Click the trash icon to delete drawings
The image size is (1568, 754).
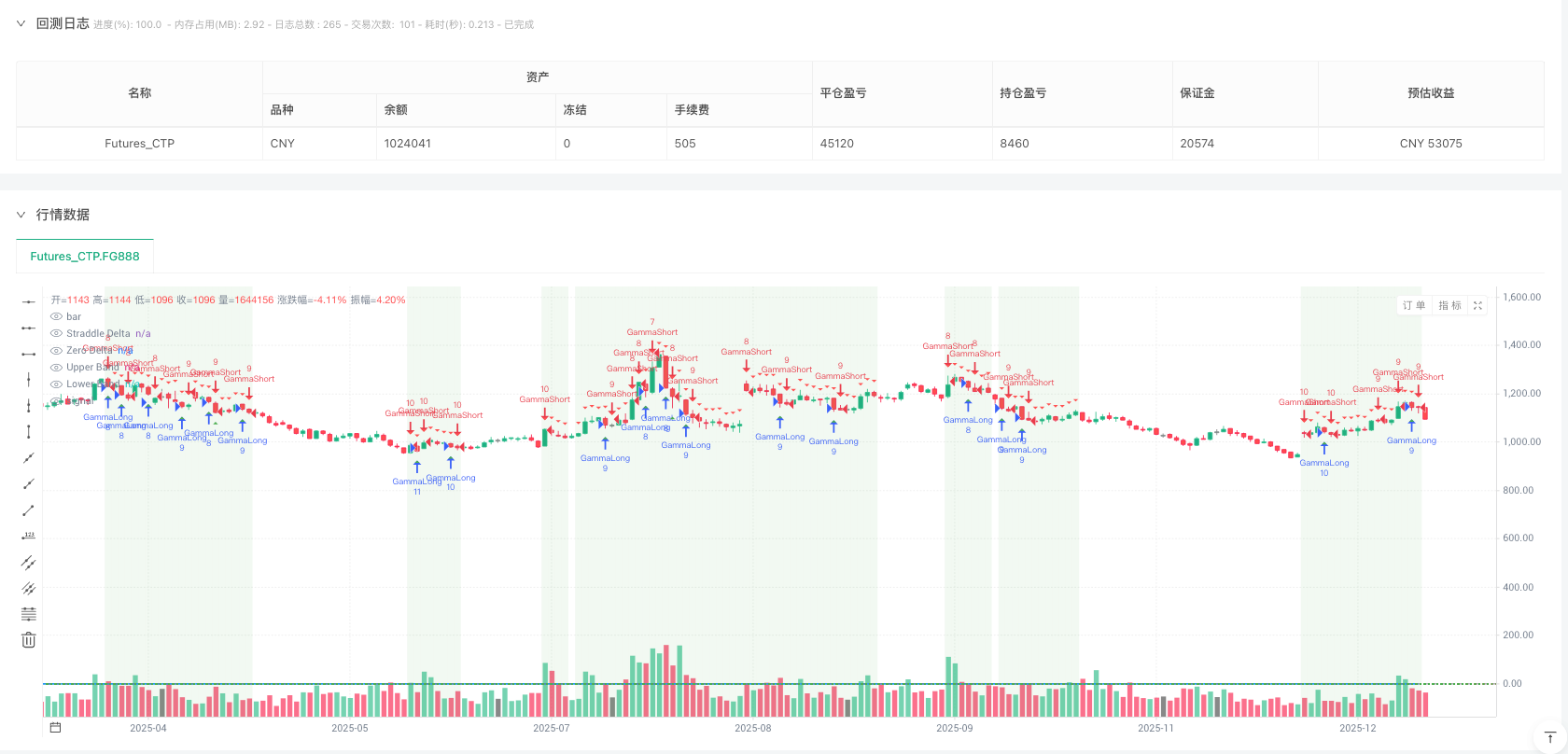pos(29,639)
